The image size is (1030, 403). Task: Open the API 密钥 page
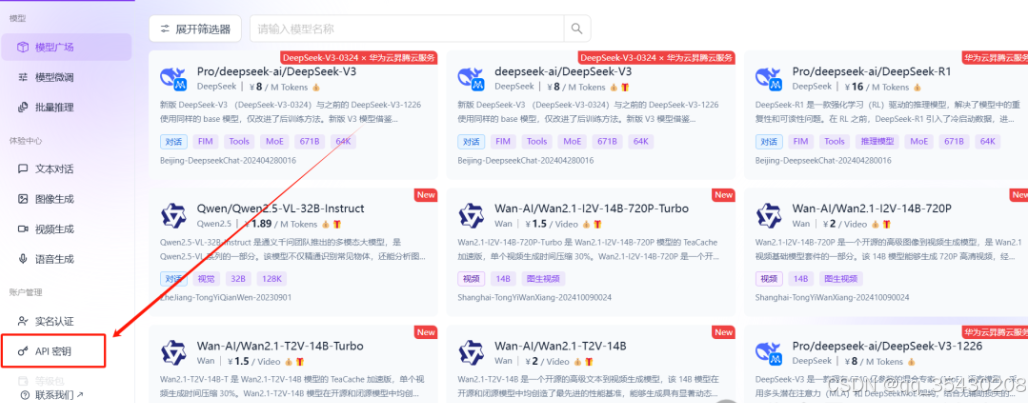tap(53, 351)
